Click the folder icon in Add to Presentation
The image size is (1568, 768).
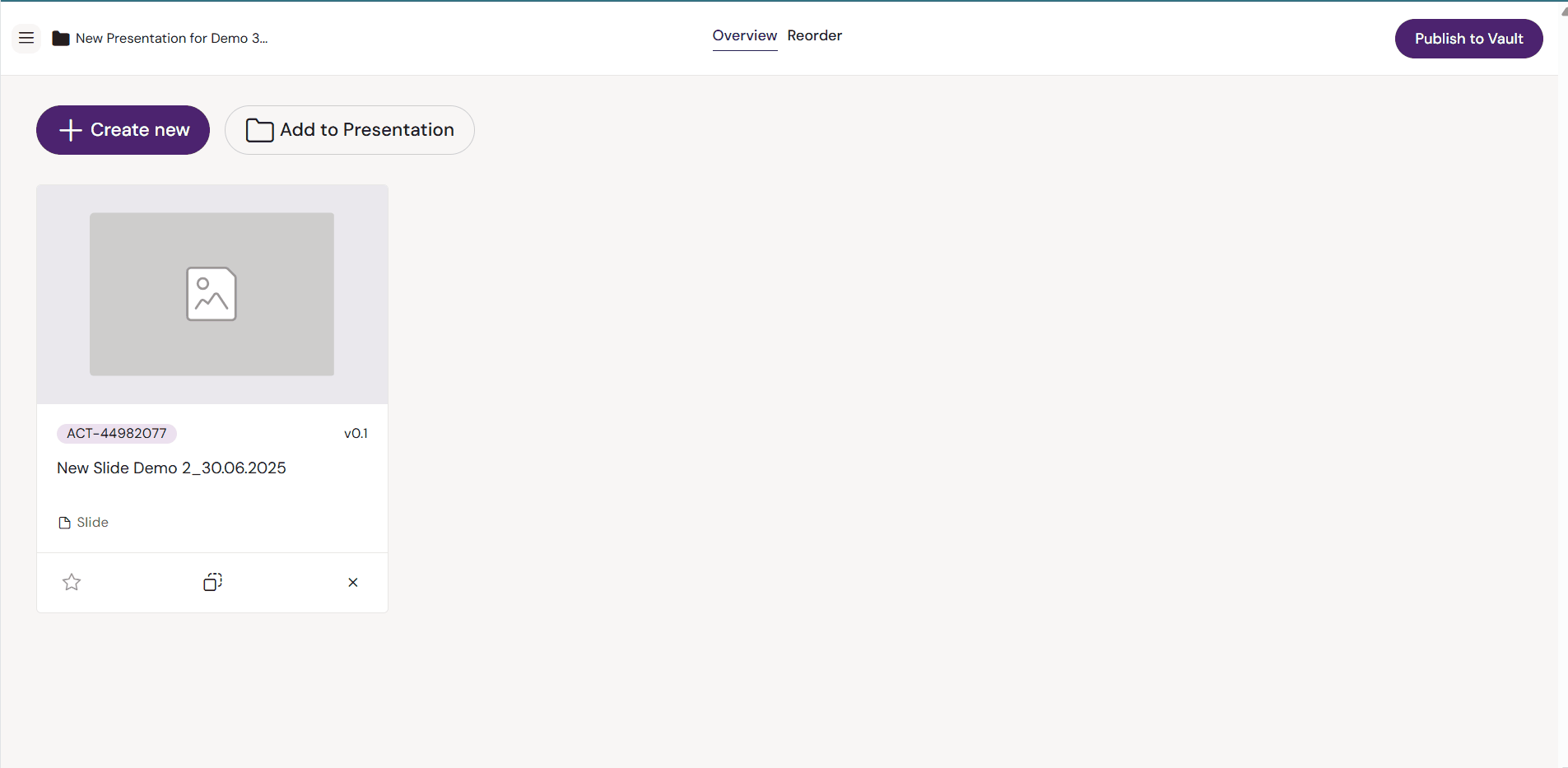click(x=259, y=130)
